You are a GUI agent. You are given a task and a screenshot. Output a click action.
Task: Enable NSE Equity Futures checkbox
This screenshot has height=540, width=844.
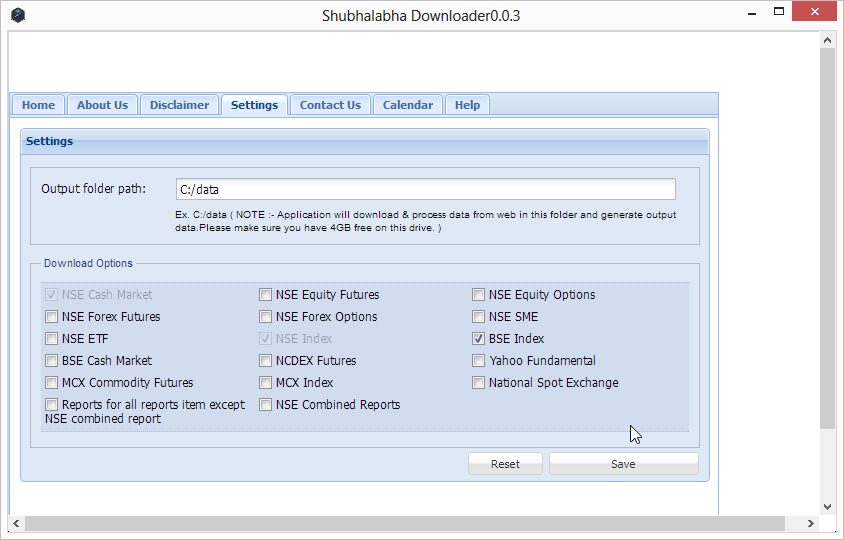[265, 294]
